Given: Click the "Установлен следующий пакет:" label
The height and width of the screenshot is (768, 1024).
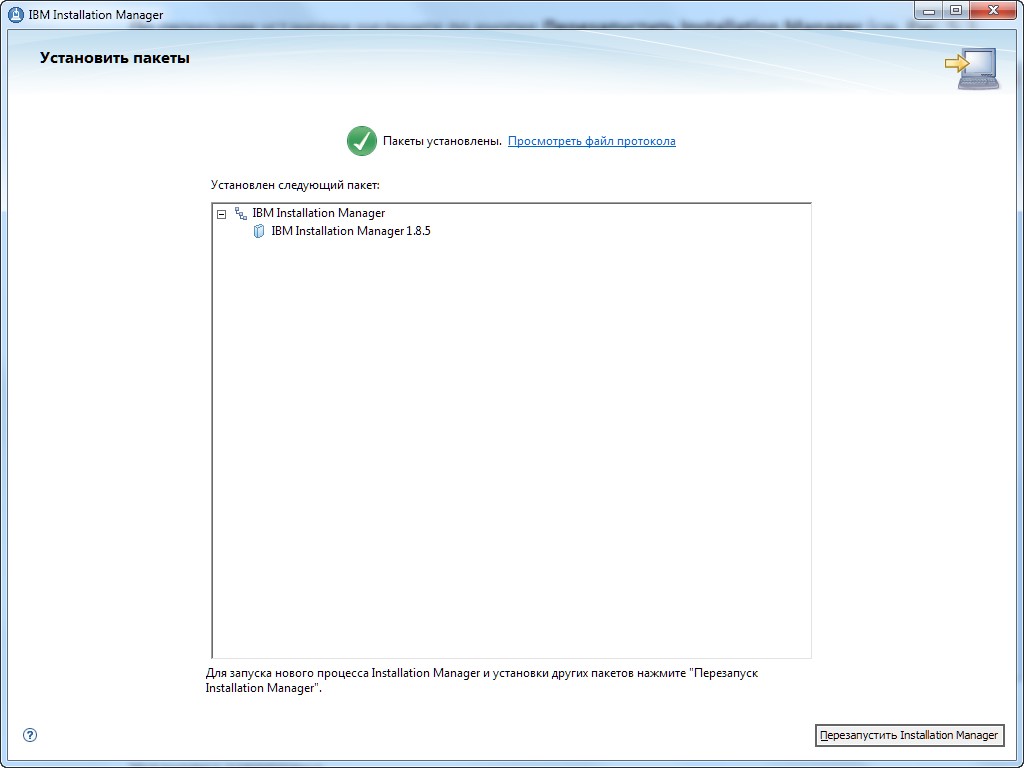Looking at the screenshot, I should [x=295, y=185].
